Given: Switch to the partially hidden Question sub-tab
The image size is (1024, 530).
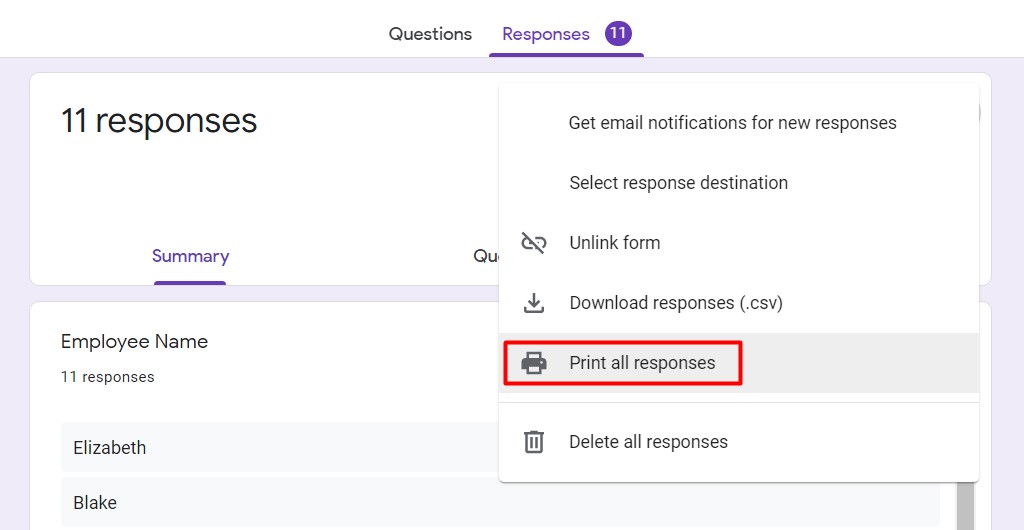Looking at the screenshot, I should click(486, 257).
